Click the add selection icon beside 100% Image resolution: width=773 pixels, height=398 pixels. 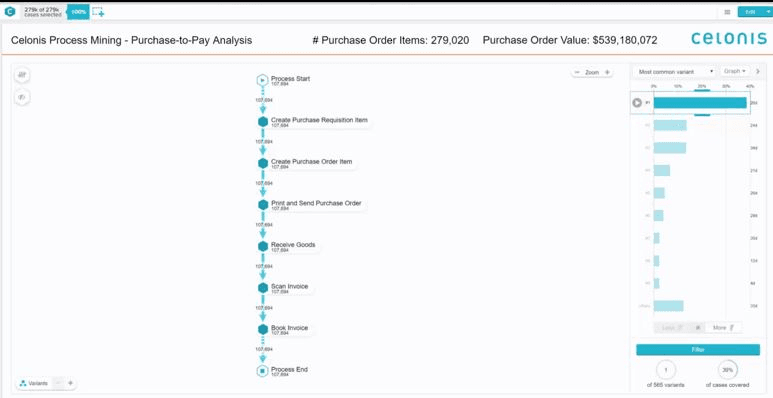coord(98,12)
